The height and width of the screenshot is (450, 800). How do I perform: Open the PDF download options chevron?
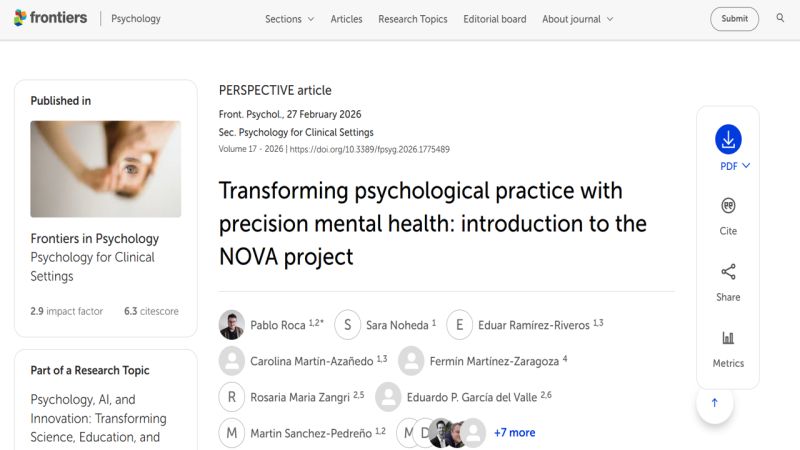[746, 166]
